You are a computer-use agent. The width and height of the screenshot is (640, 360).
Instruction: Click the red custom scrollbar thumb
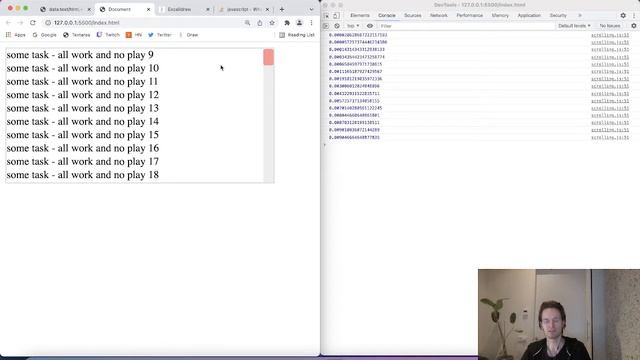pyautogui.click(x=269, y=57)
